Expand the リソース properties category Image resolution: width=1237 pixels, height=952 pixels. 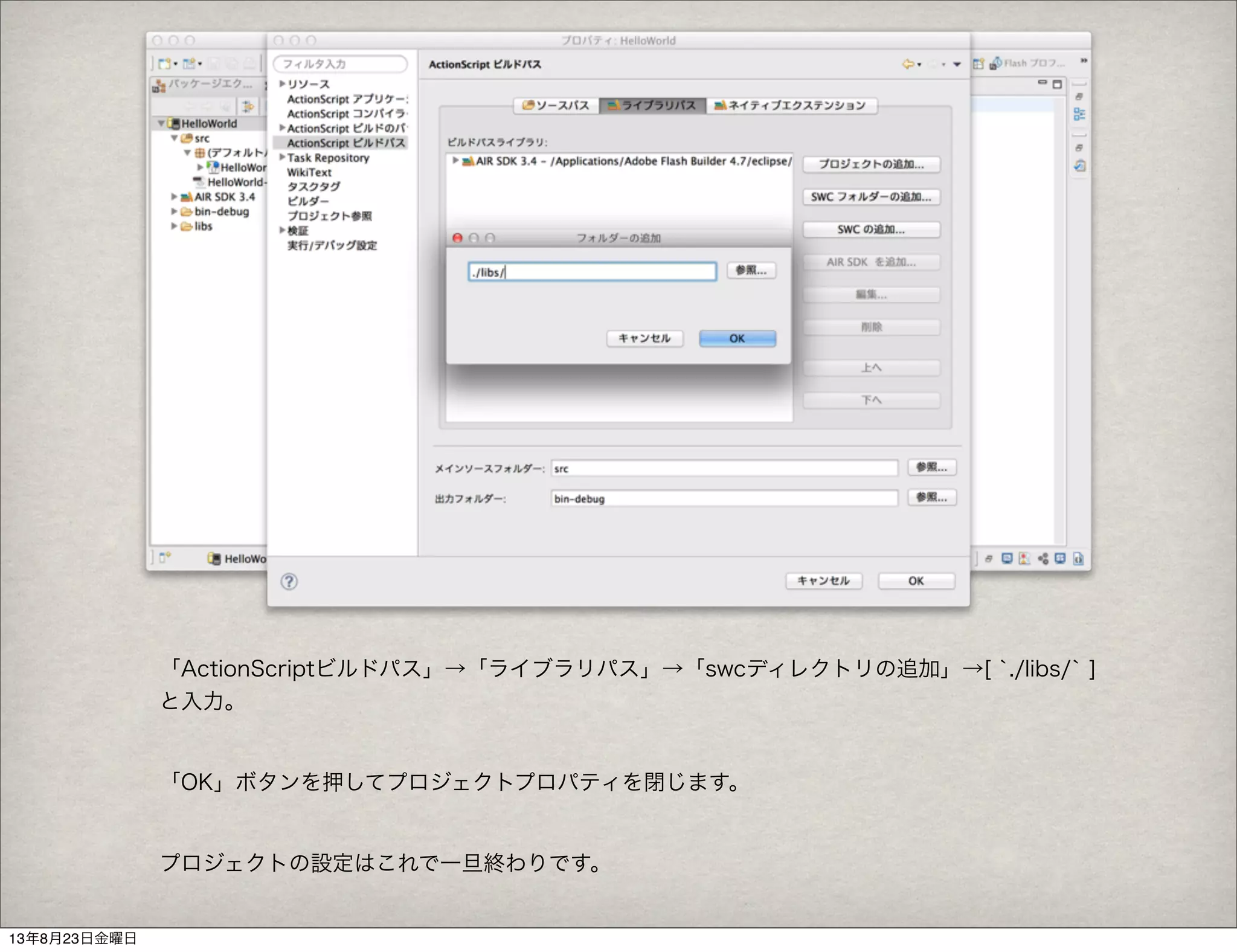point(281,84)
